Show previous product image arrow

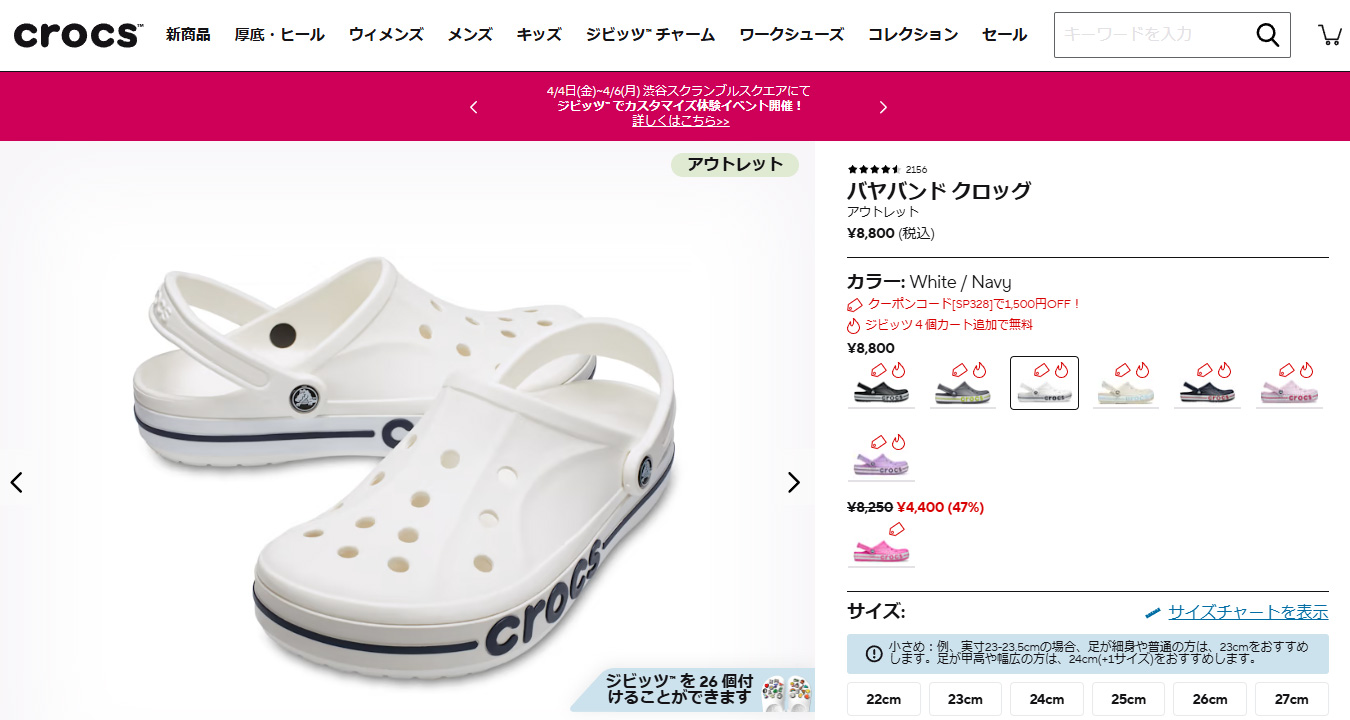point(16,482)
